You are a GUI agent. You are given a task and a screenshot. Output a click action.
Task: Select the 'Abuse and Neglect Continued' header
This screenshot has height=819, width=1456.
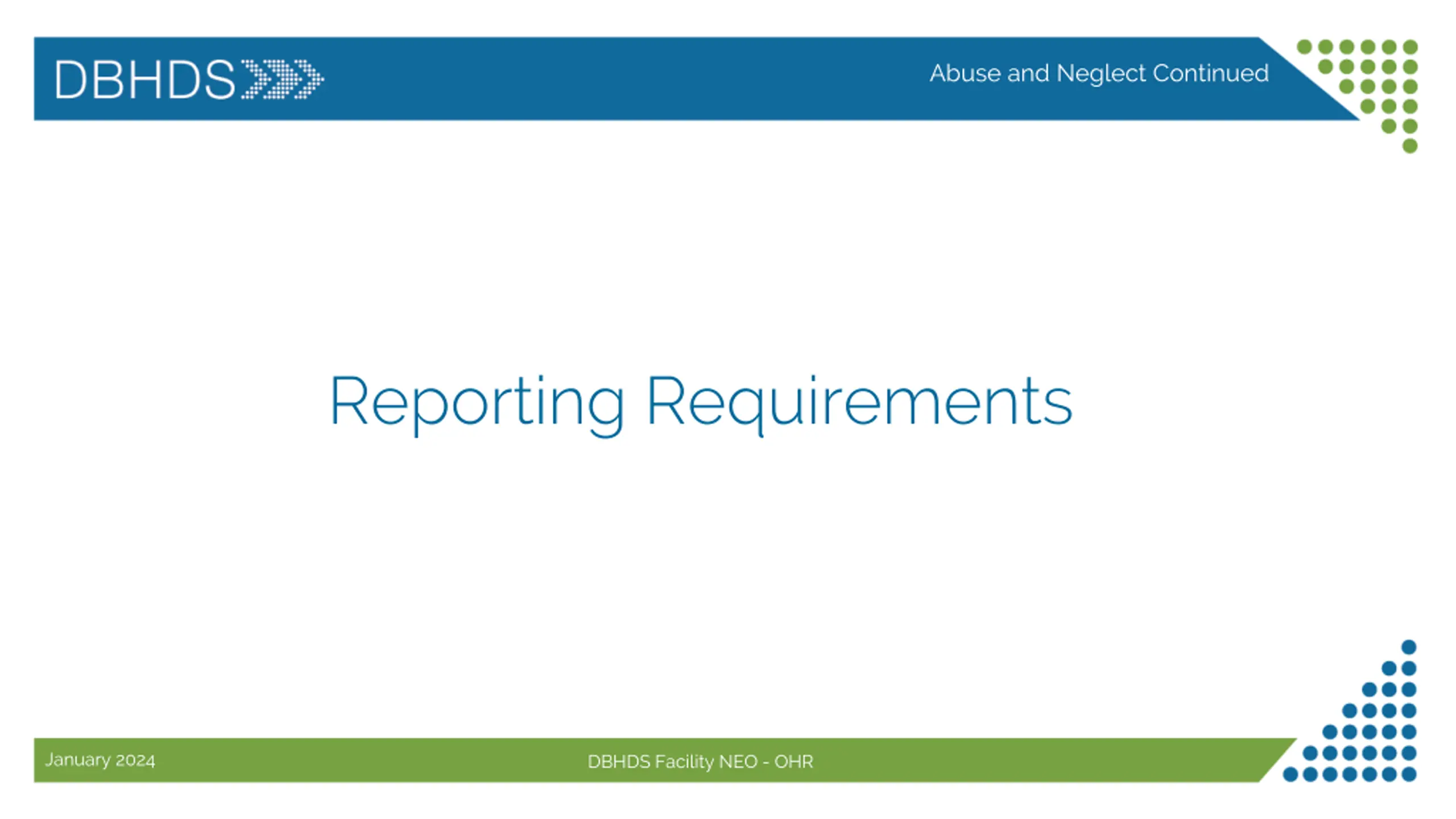click(x=1099, y=73)
